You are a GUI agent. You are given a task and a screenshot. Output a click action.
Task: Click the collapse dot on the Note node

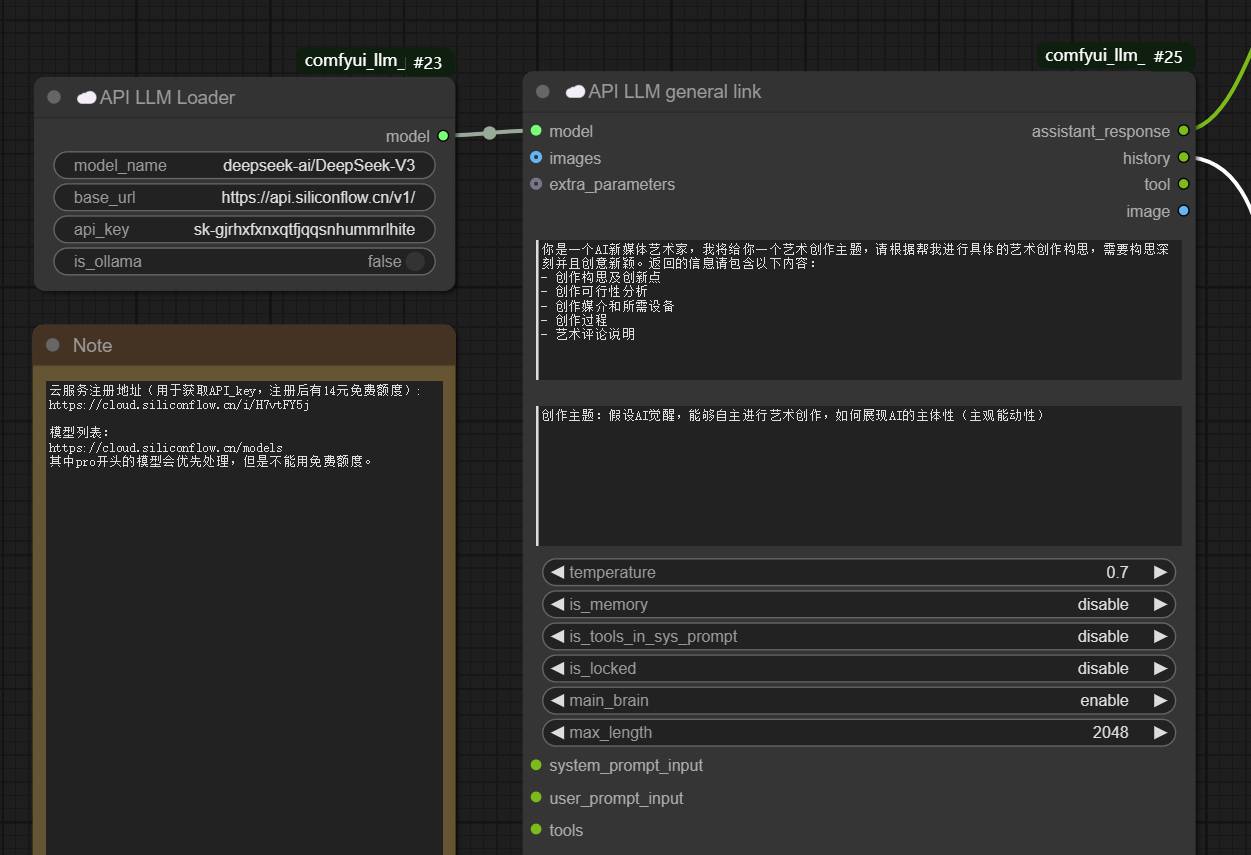[x=53, y=345]
